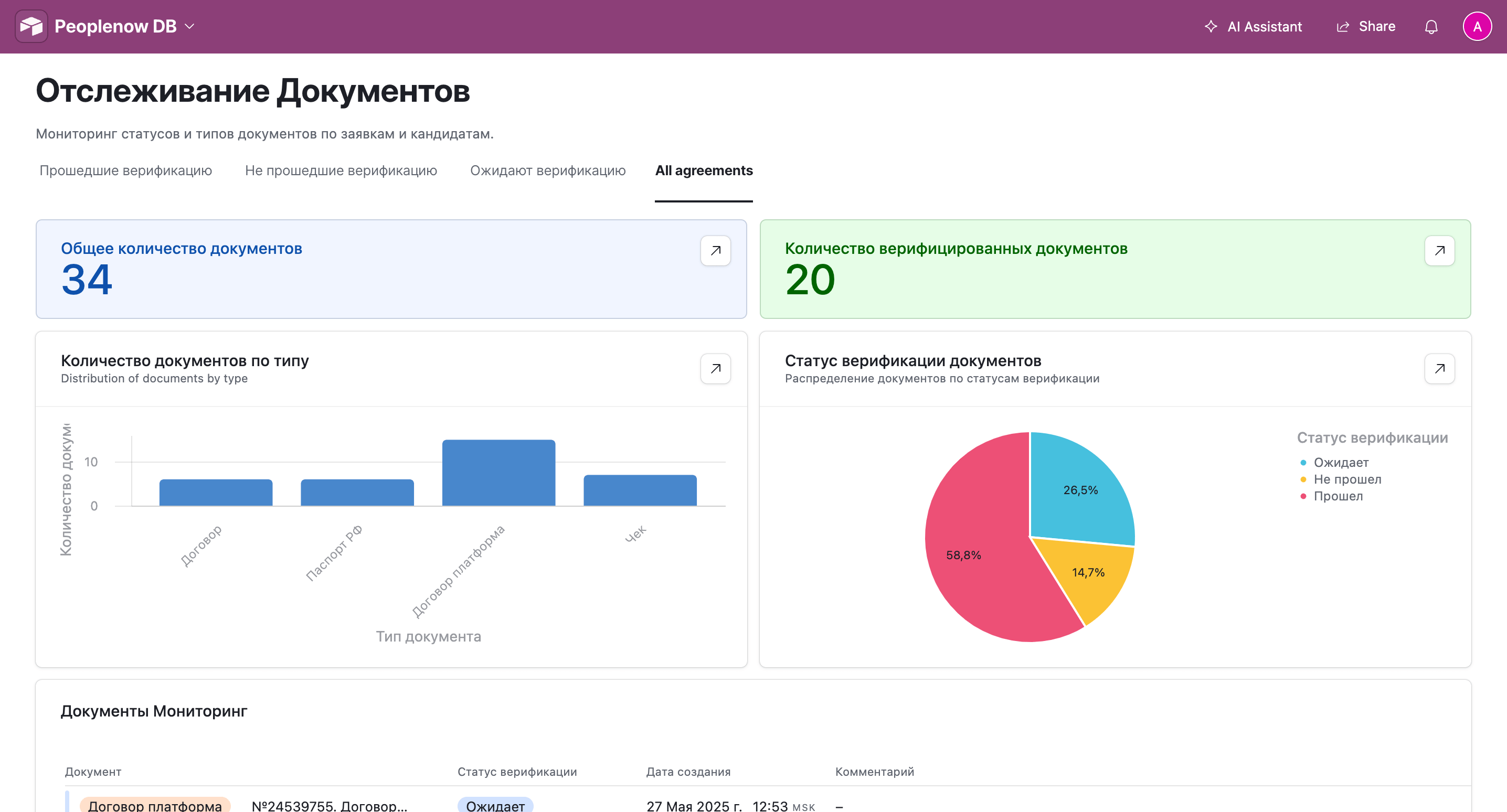This screenshot has height=812, width=1507.
Task: Expand the Количество документов по типу chart
Action: [716, 369]
